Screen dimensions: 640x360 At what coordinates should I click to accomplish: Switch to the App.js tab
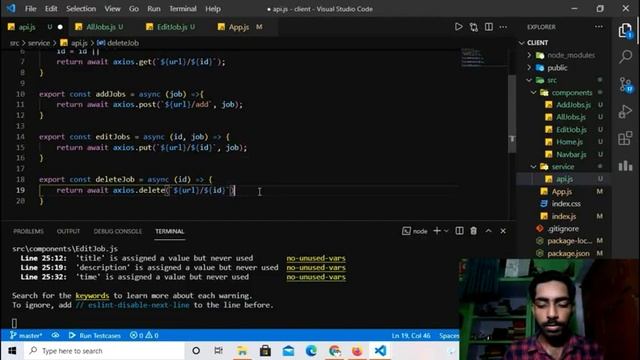pyautogui.click(x=239, y=27)
